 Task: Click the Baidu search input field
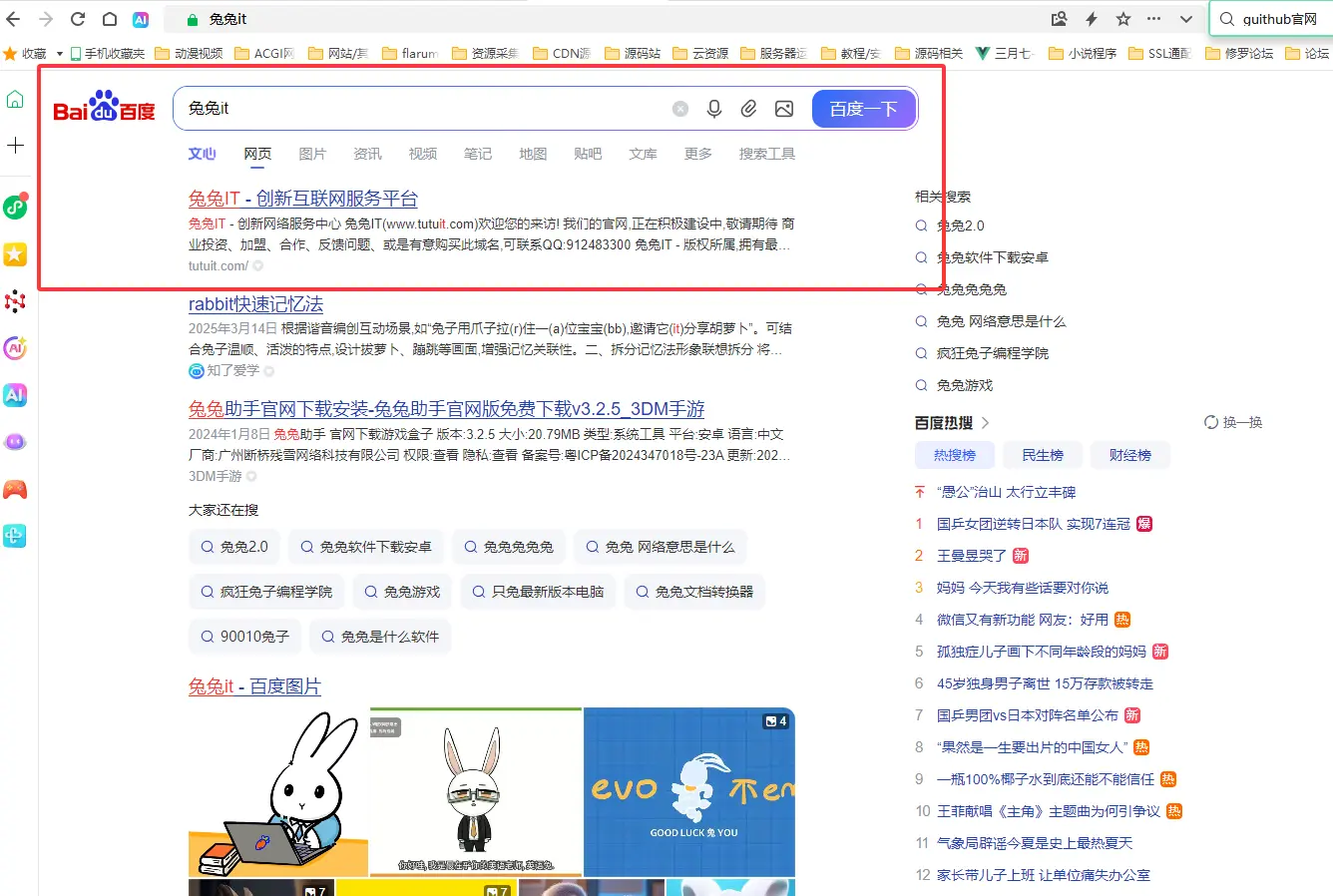tap(424, 109)
